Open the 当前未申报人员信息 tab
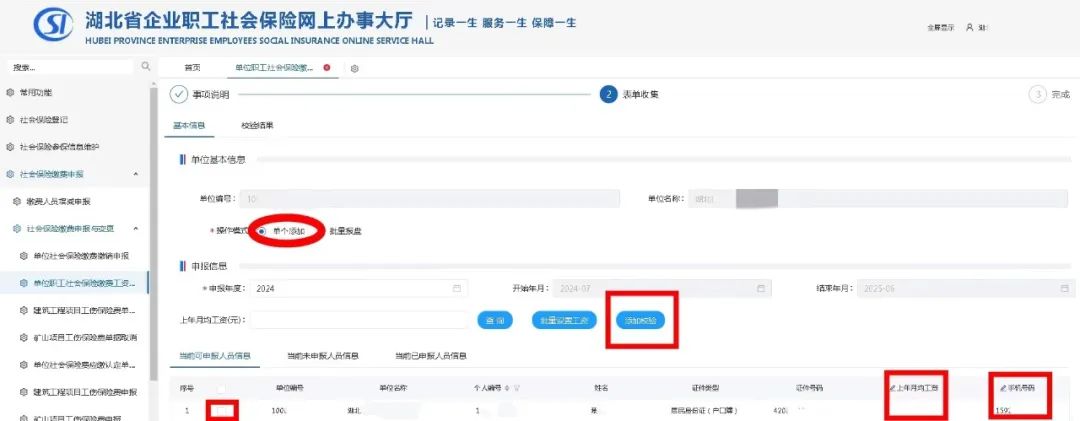The width and height of the screenshot is (1080, 421). pos(322,356)
